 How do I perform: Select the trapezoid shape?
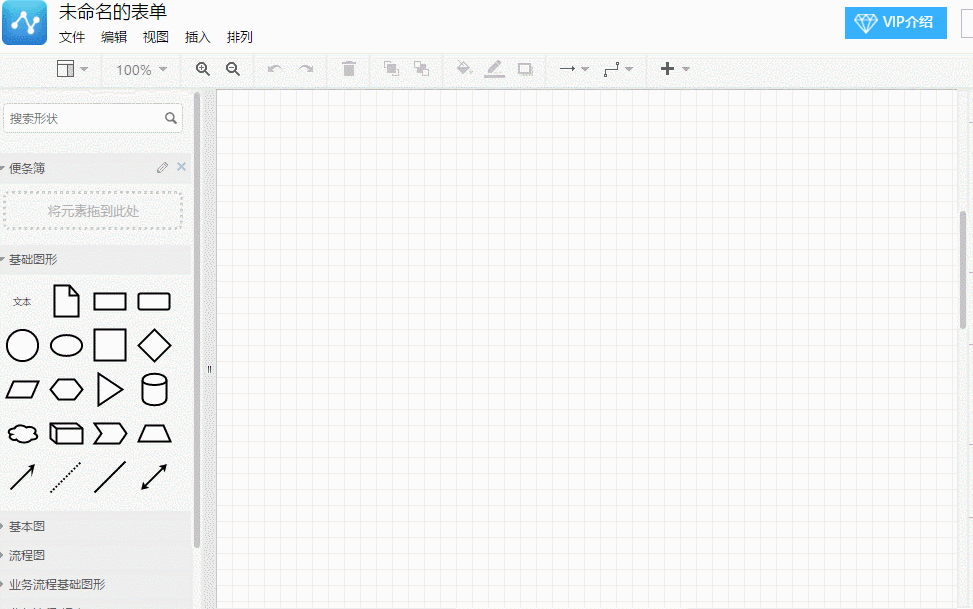click(154, 433)
